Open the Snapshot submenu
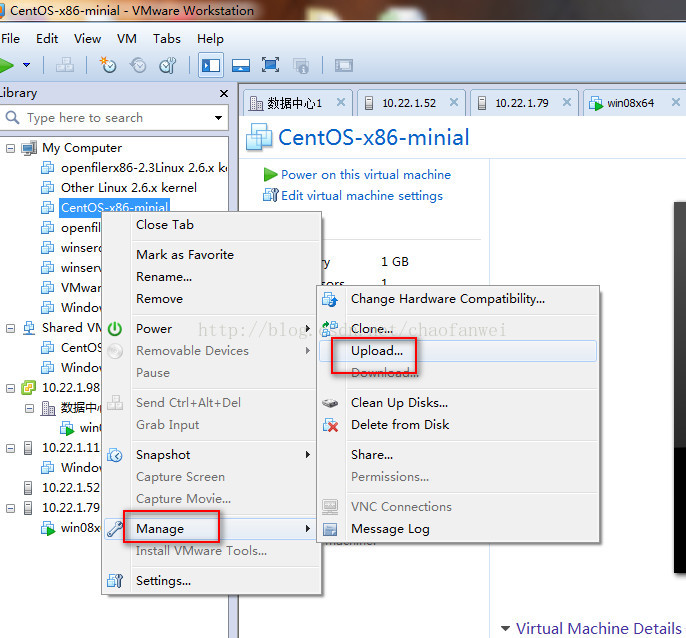Viewport: 686px width, 638px height. [211, 455]
